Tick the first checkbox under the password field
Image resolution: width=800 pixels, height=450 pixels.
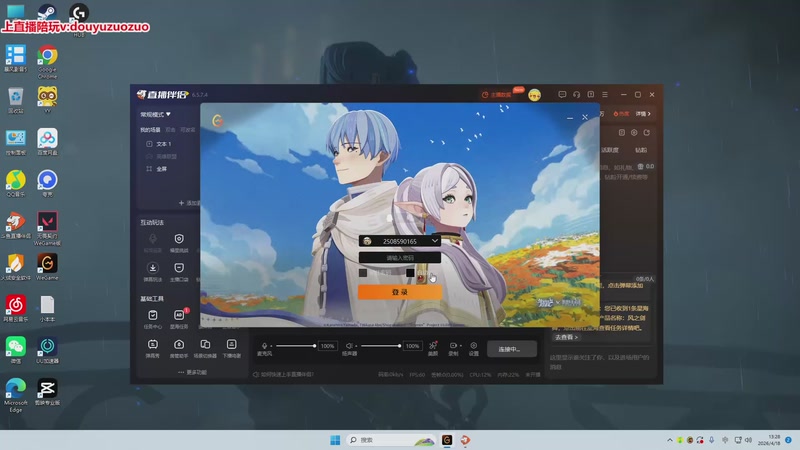point(363,273)
